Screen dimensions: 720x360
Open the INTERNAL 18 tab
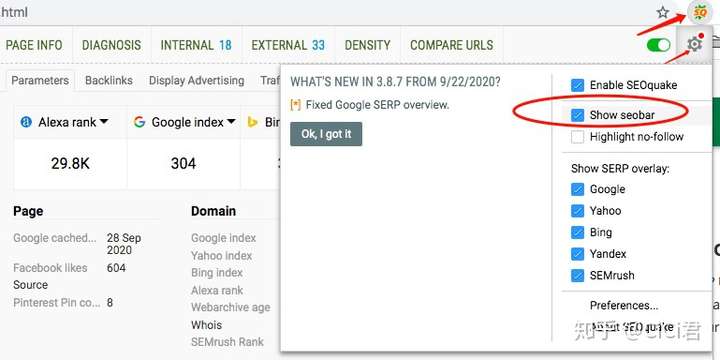(196, 45)
